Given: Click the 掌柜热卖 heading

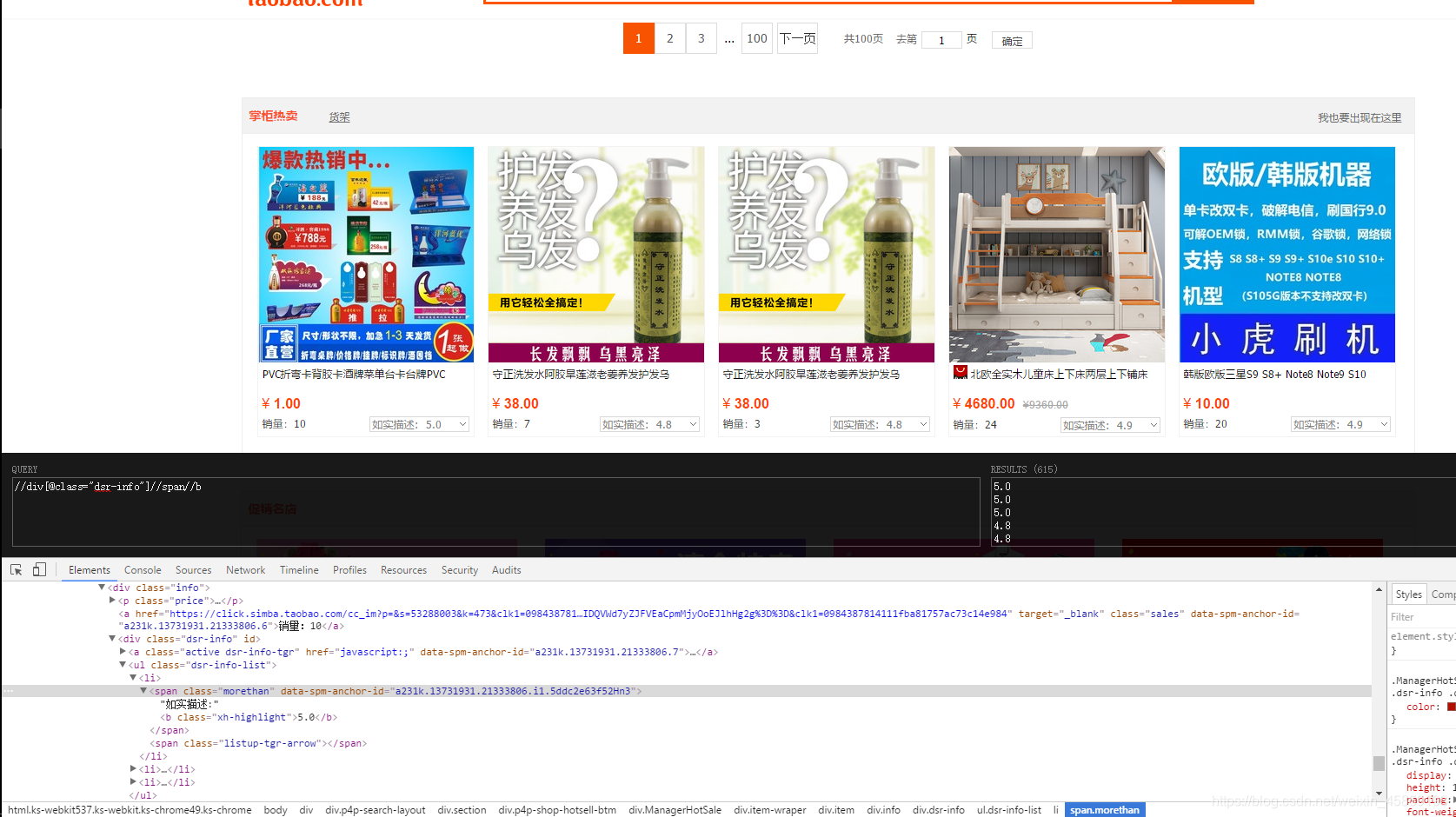Looking at the screenshot, I should click(x=273, y=116).
